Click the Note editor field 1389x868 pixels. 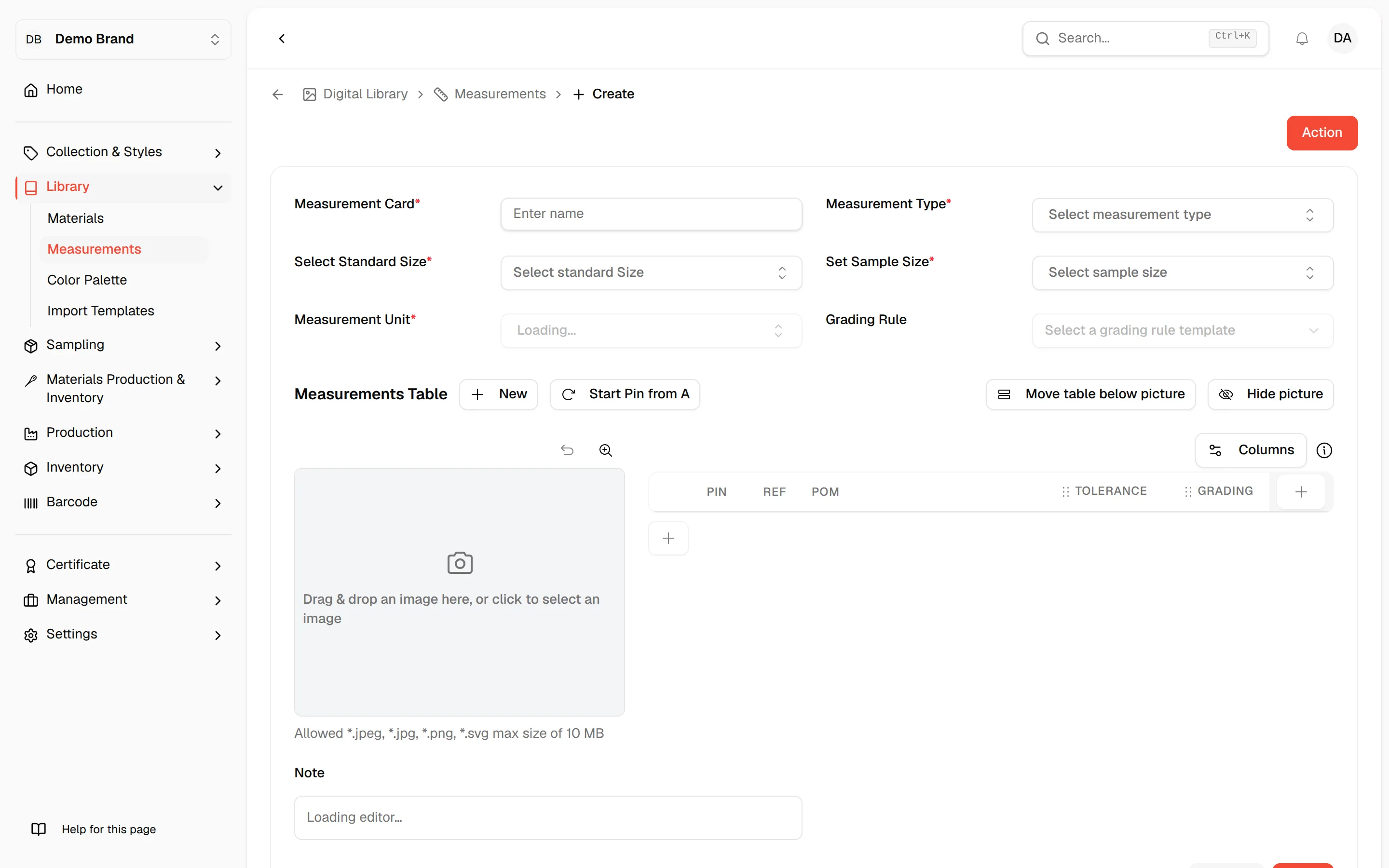point(547,817)
